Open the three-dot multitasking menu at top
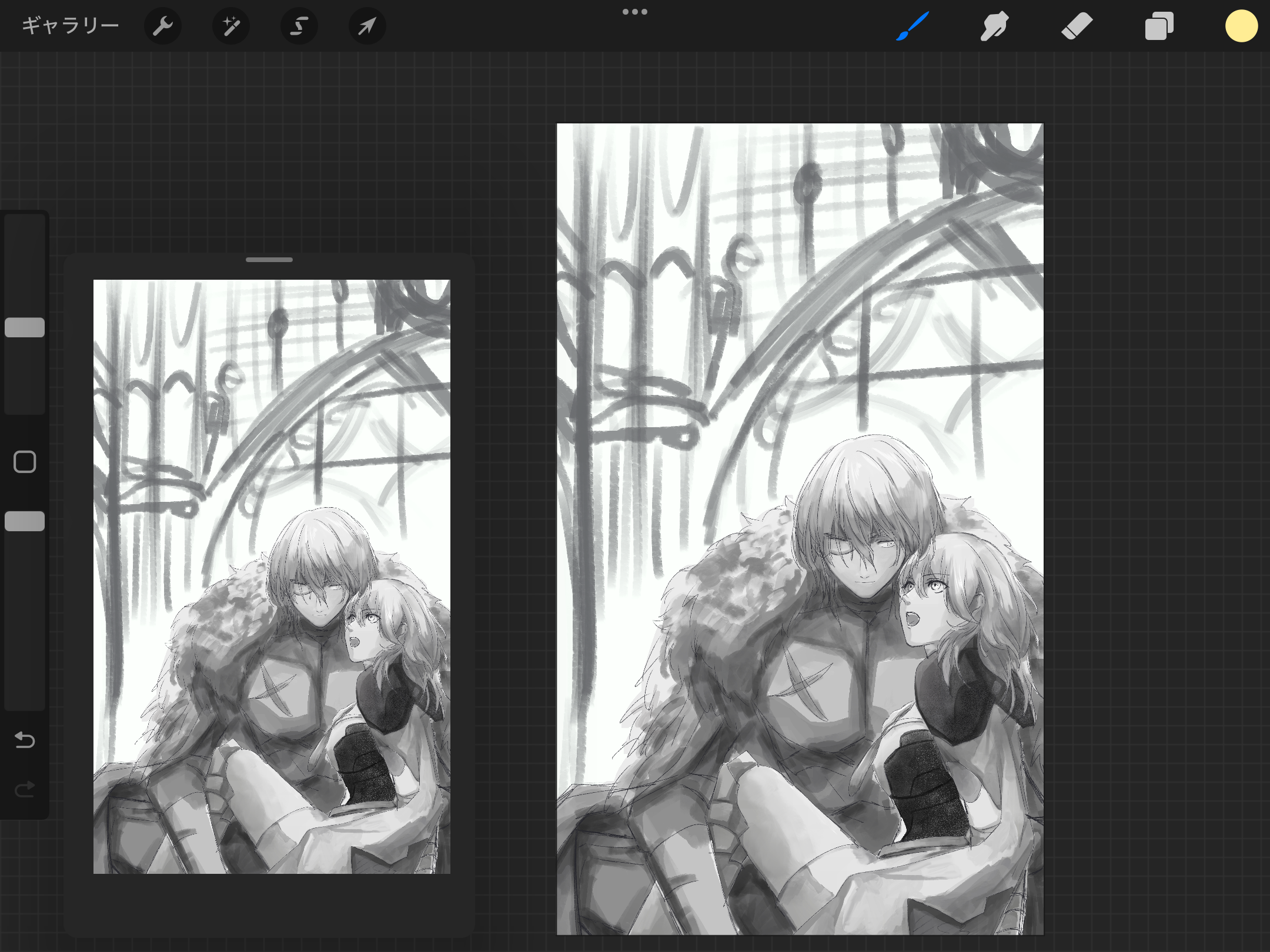The height and width of the screenshot is (952, 1270). [x=635, y=12]
